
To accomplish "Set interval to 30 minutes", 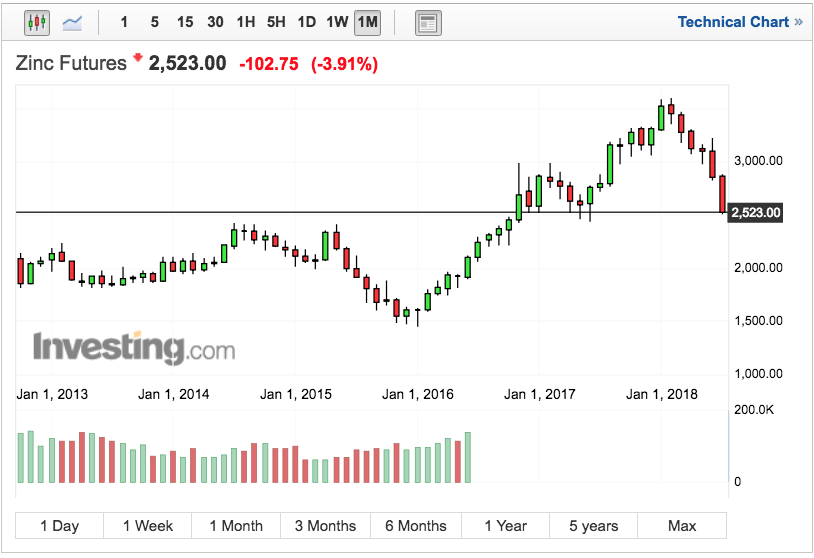I will pos(215,22).
